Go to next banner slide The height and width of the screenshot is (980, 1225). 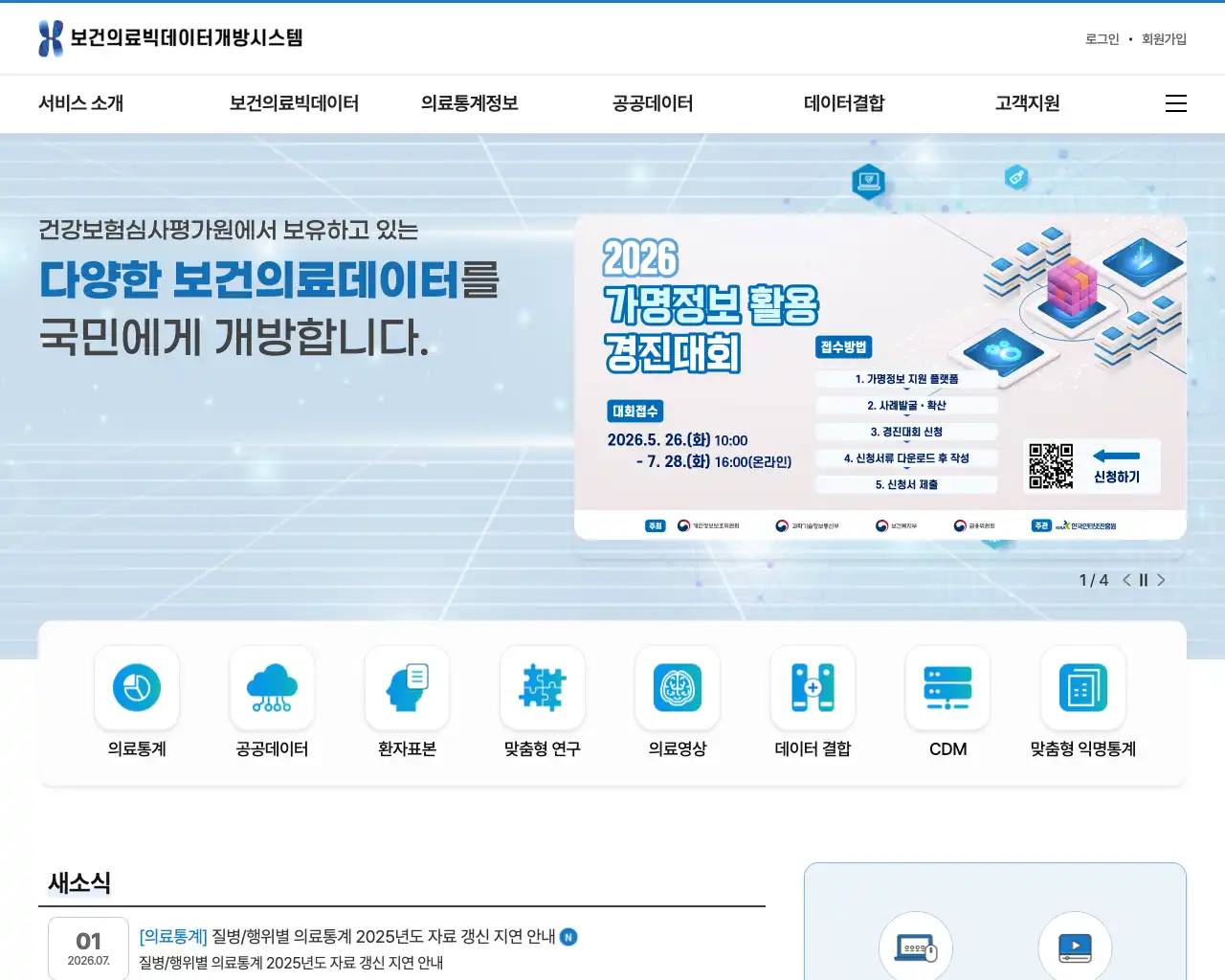pyautogui.click(x=1161, y=580)
